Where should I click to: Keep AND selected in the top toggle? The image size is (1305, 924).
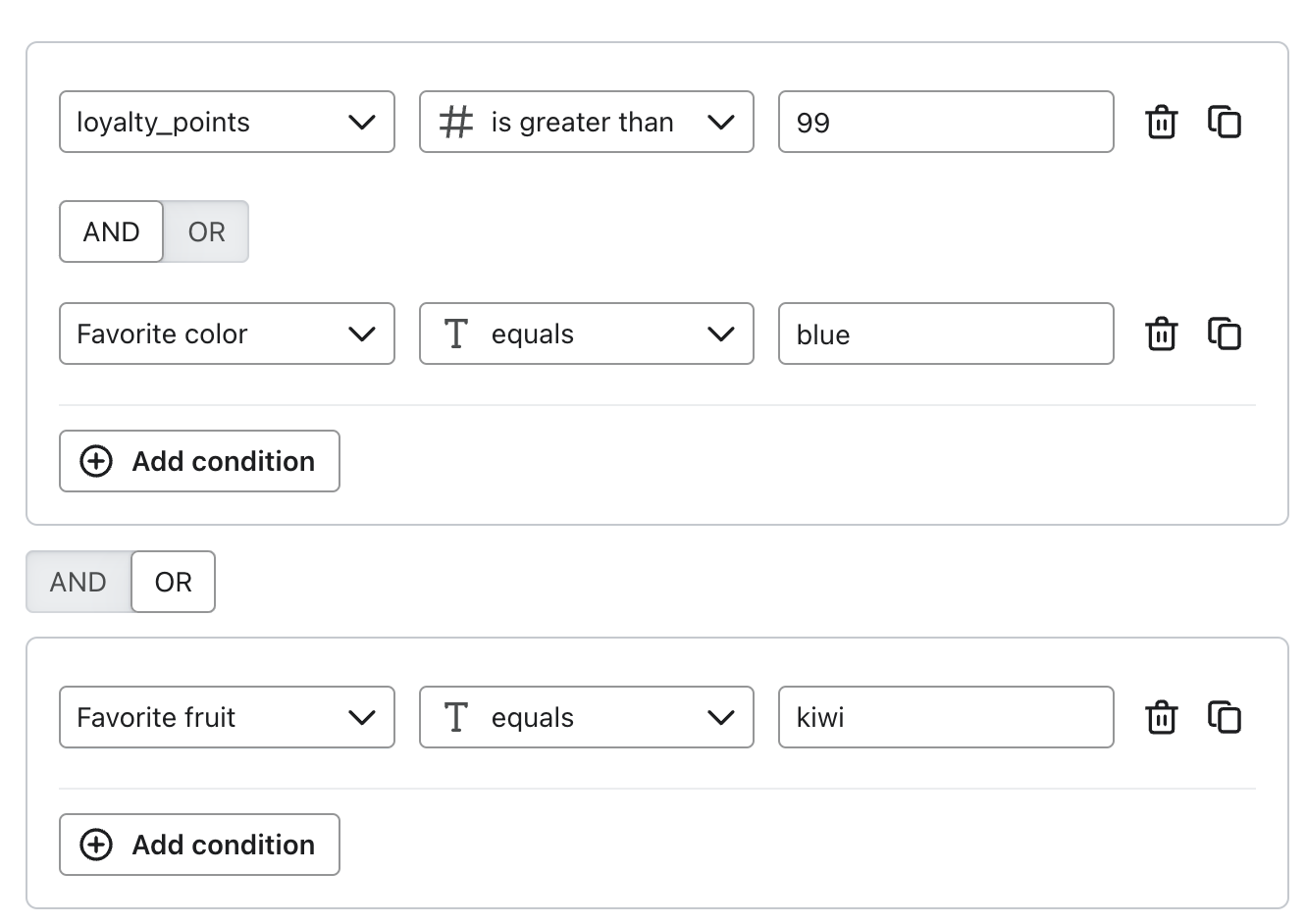(111, 231)
